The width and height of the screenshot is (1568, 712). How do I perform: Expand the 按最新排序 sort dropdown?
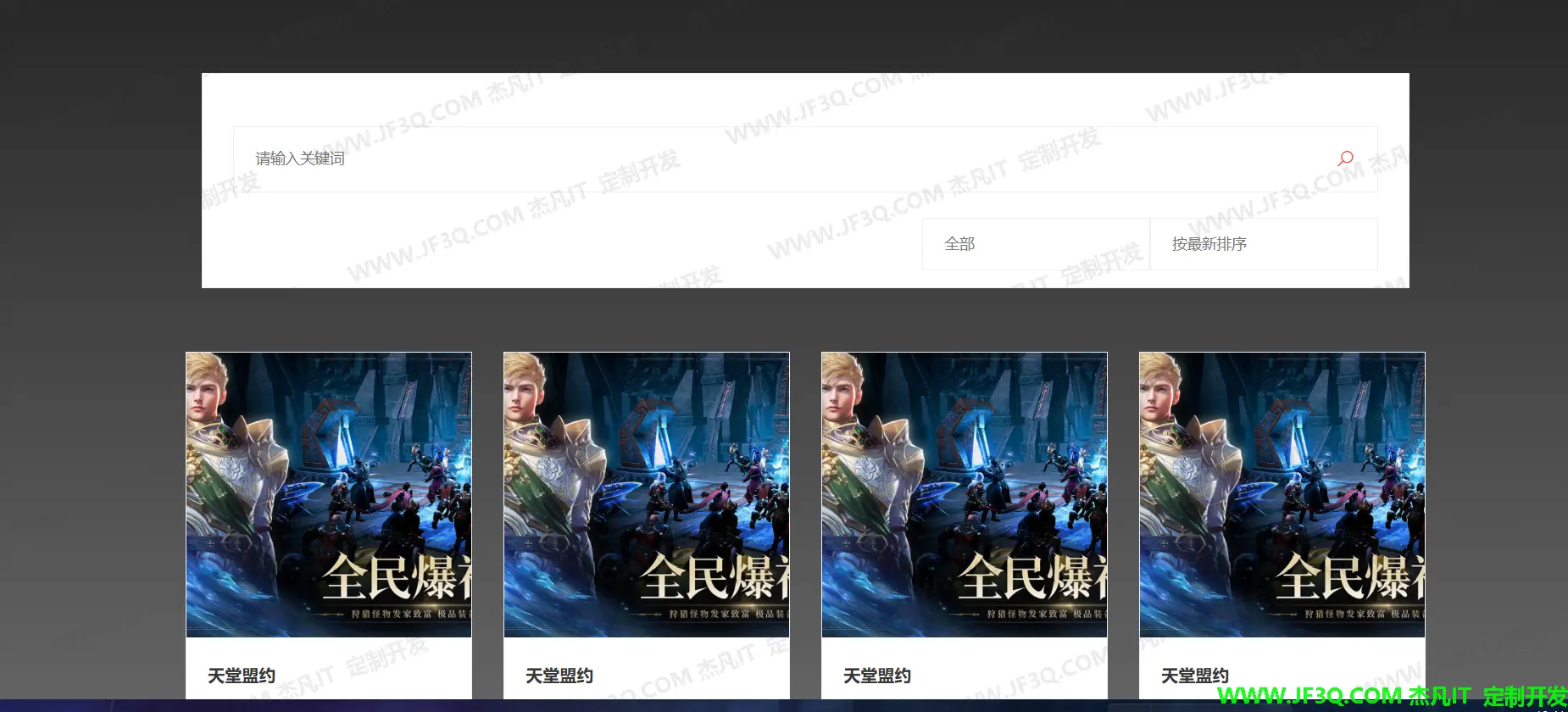[x=1263, y=244]
